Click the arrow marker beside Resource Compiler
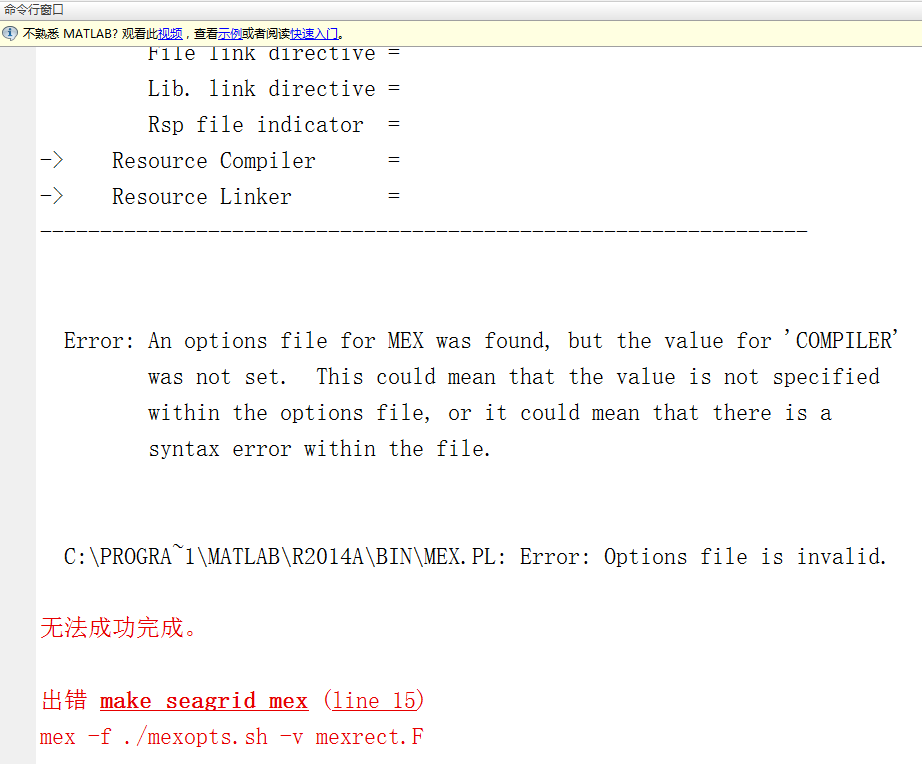 pyautogui.click(x=52, y=160)
